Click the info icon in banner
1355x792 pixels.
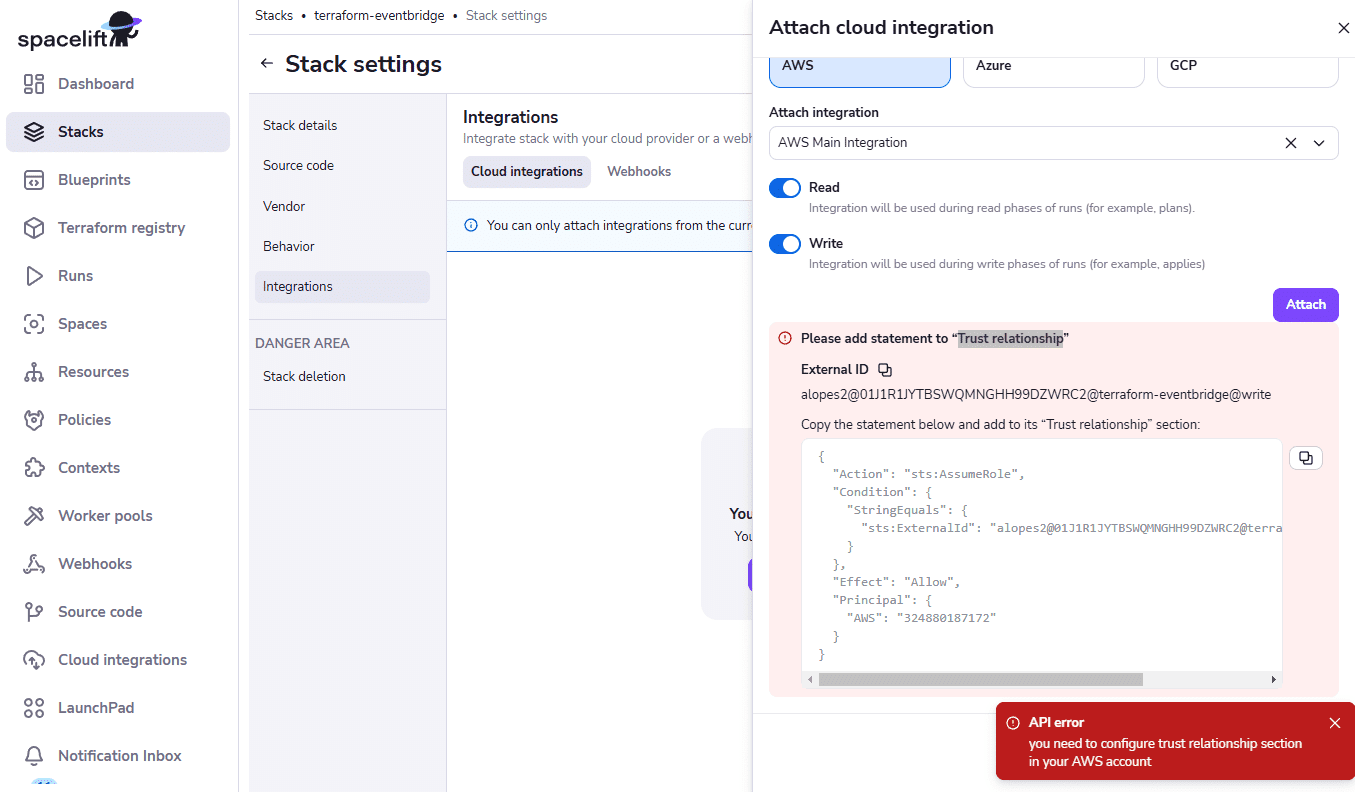pyautogui.click(x=472, y=226)
